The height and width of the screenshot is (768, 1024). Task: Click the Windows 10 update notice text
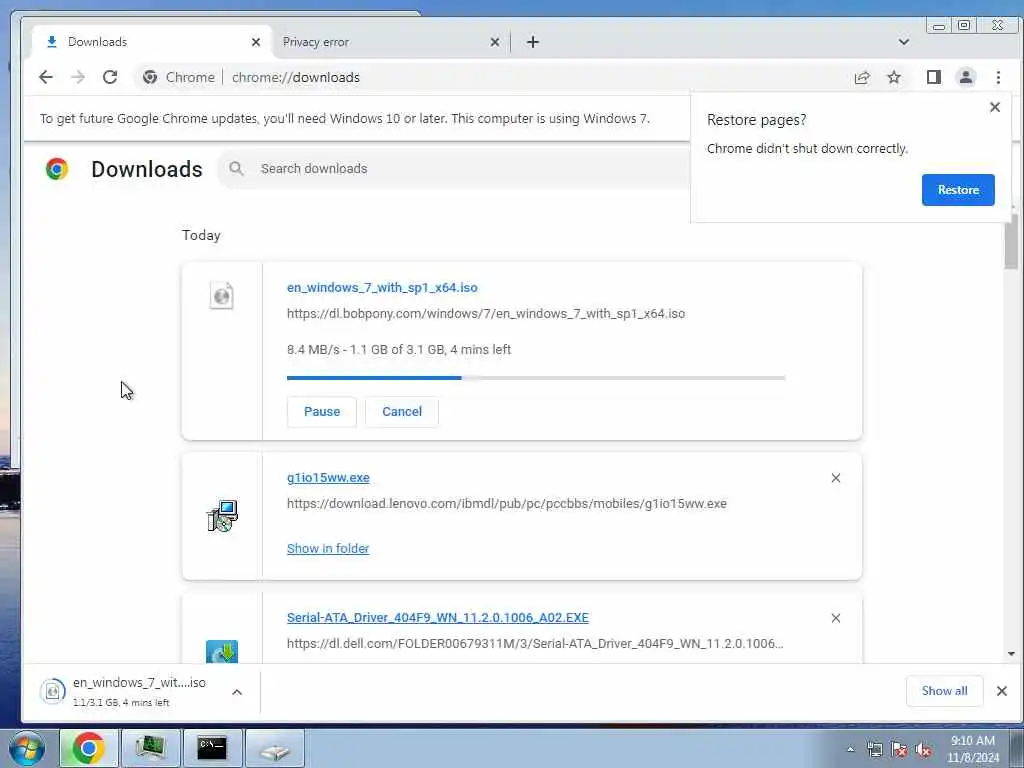pos(345,119)
